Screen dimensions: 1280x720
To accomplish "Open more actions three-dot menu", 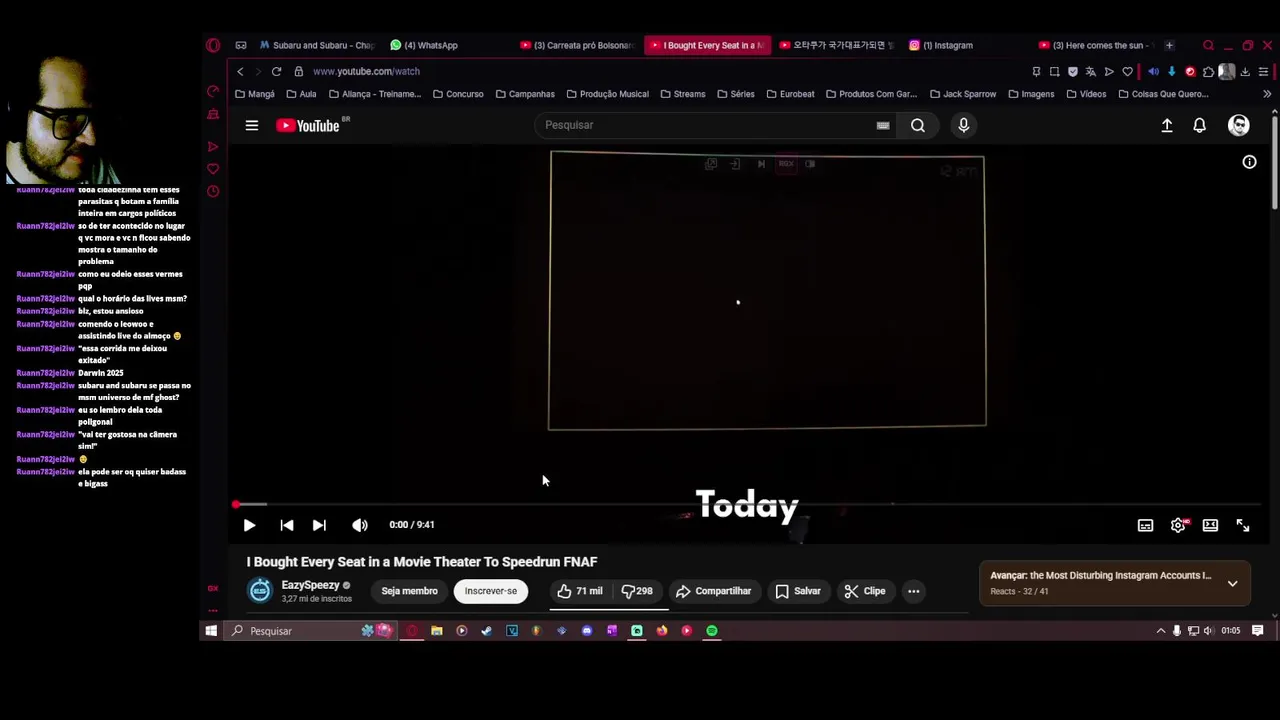I will click(913, 591).
